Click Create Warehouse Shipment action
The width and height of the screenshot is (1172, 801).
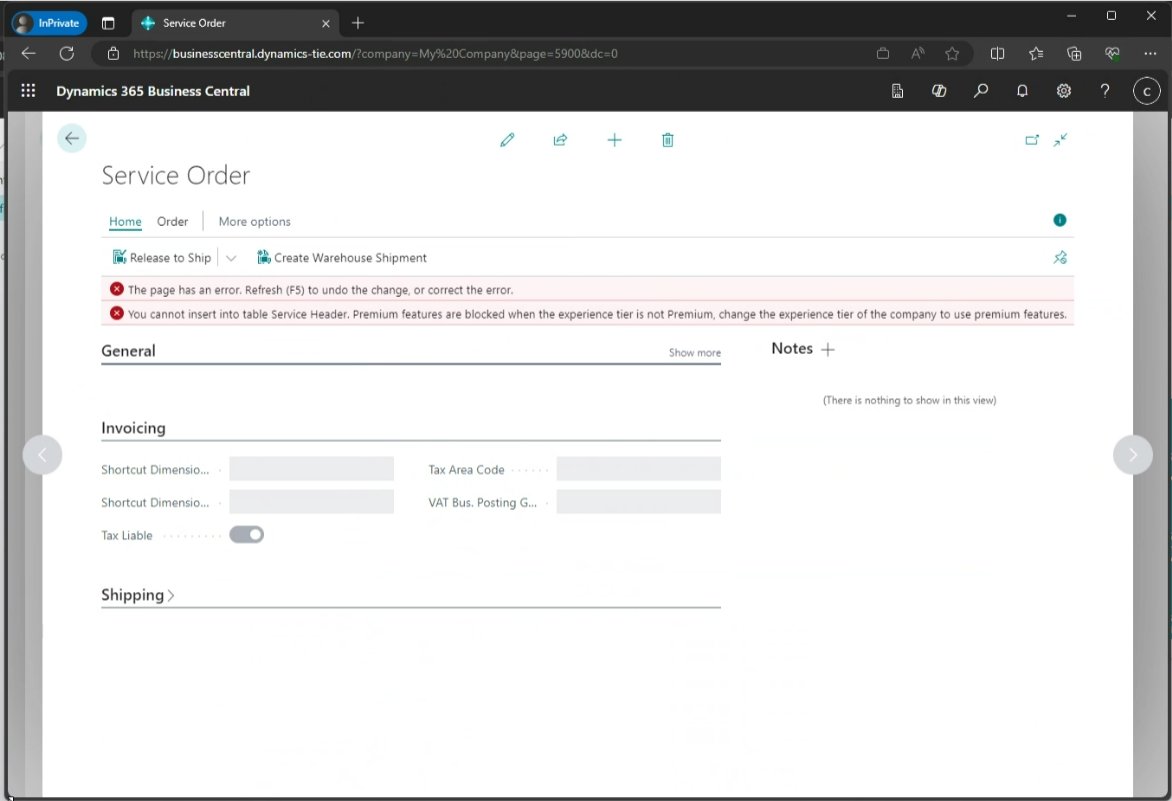(342, 258)
